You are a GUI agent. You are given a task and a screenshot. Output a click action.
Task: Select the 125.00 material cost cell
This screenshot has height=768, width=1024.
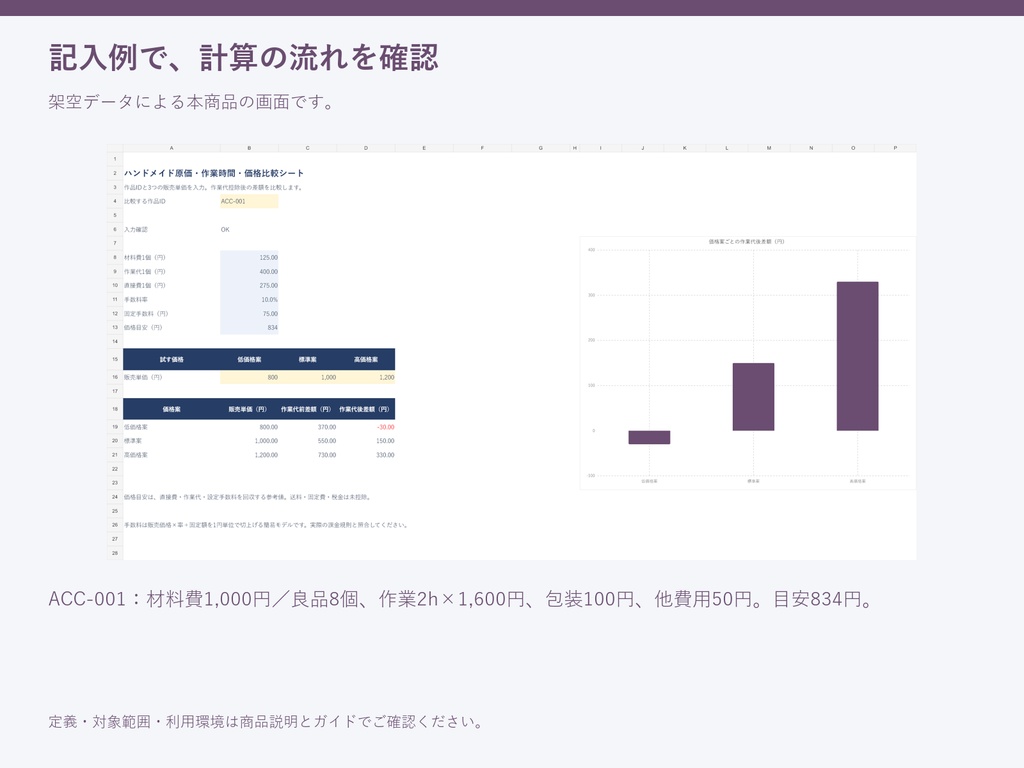(249, 257)
